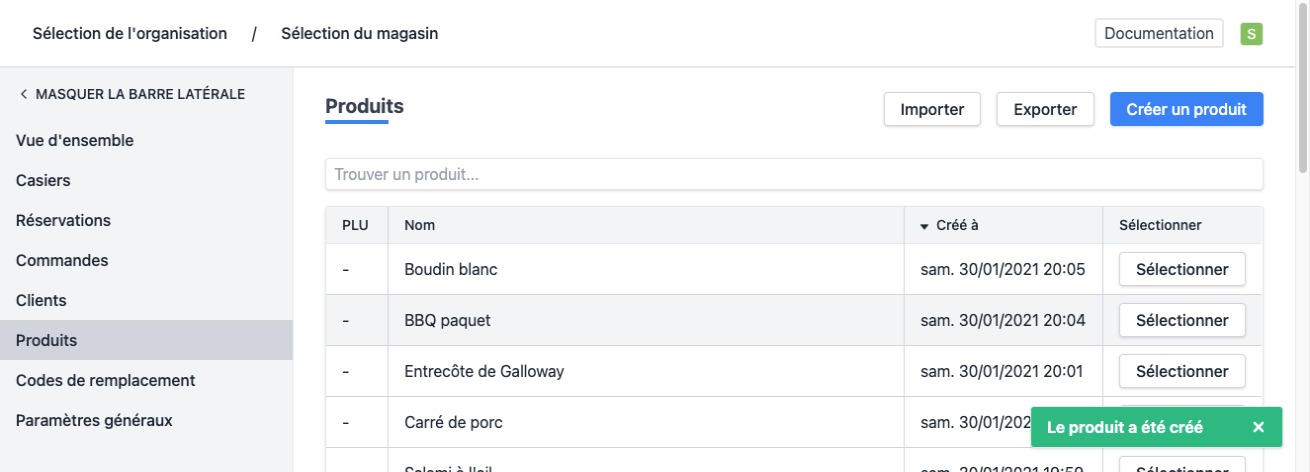Open the Sélection du magasin breadcrumb
The image size is (1310, 472).
click(359, 34)
